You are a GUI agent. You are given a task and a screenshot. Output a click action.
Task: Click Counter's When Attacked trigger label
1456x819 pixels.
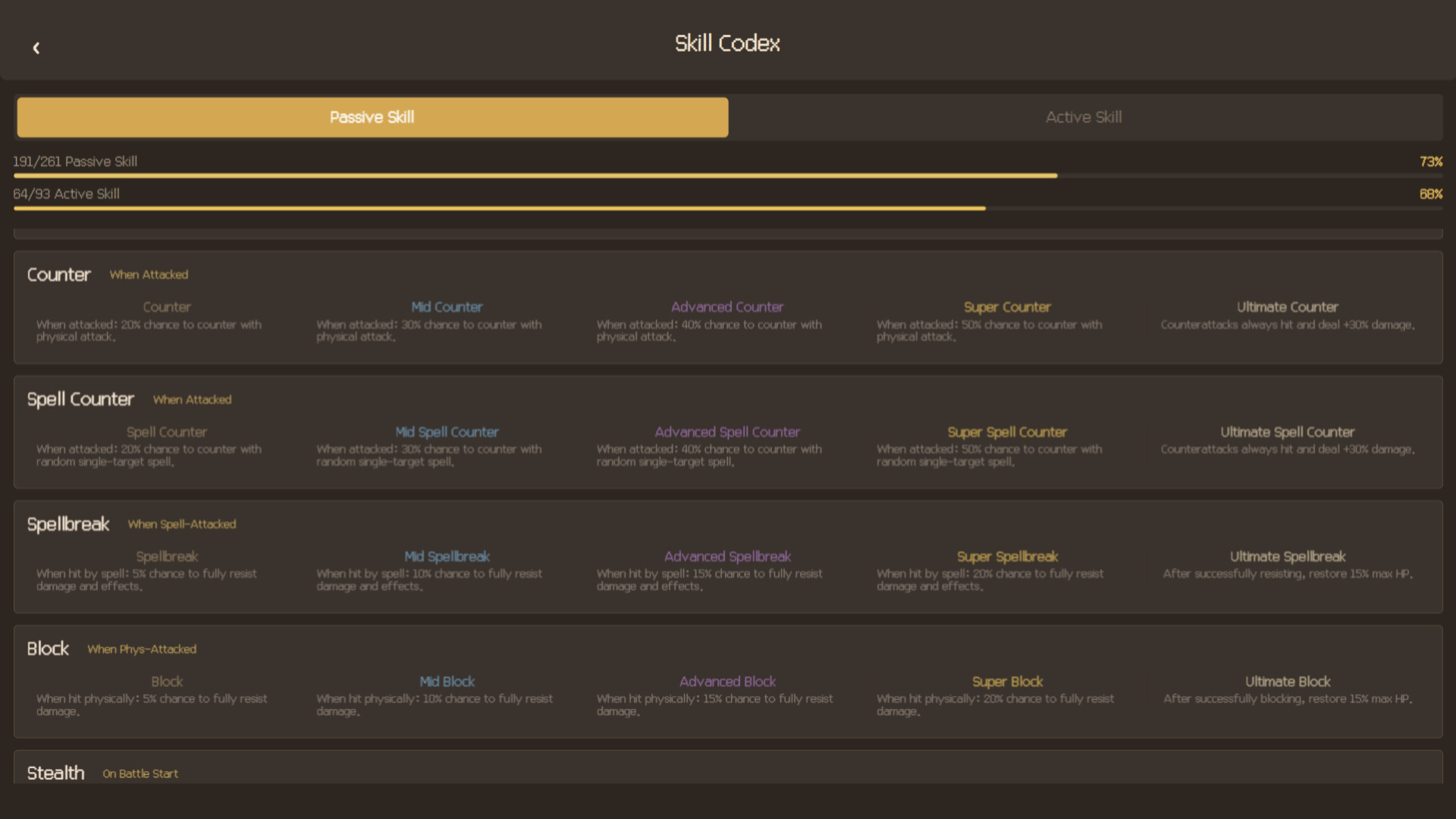click(149, 275)
